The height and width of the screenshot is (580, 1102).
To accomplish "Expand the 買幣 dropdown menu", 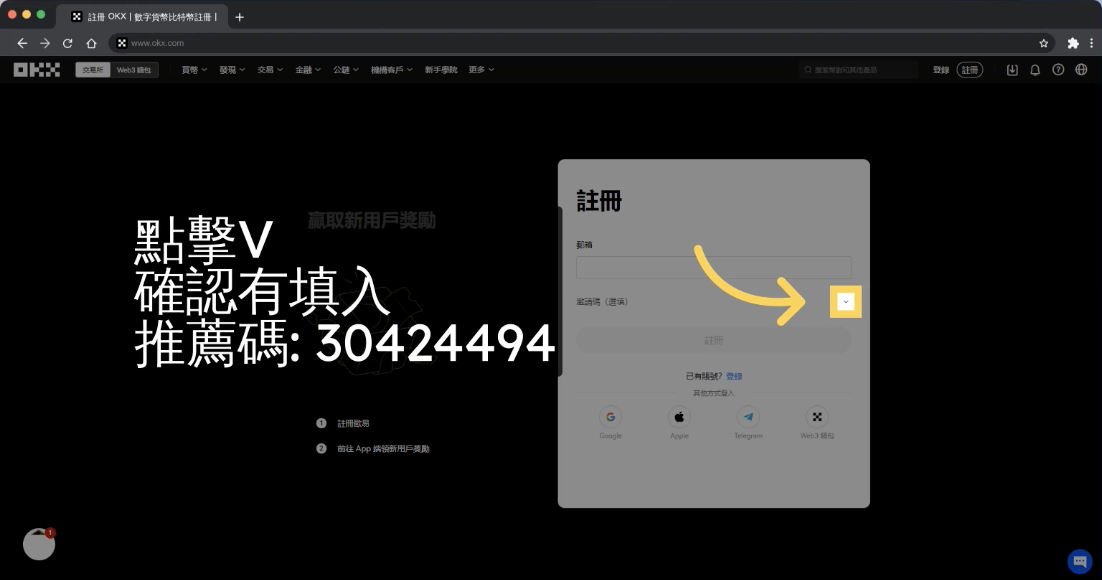I will (x=194, y=70).
